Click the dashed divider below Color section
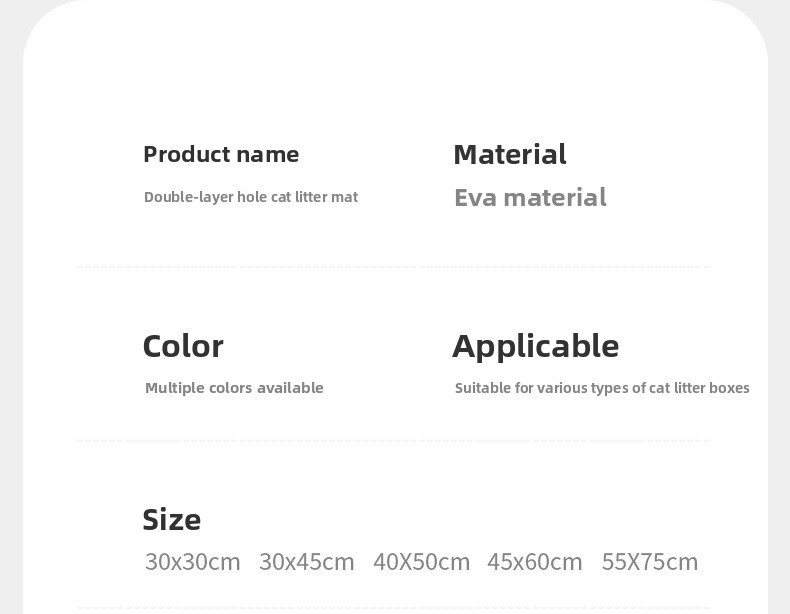 [x=393, y=440]
